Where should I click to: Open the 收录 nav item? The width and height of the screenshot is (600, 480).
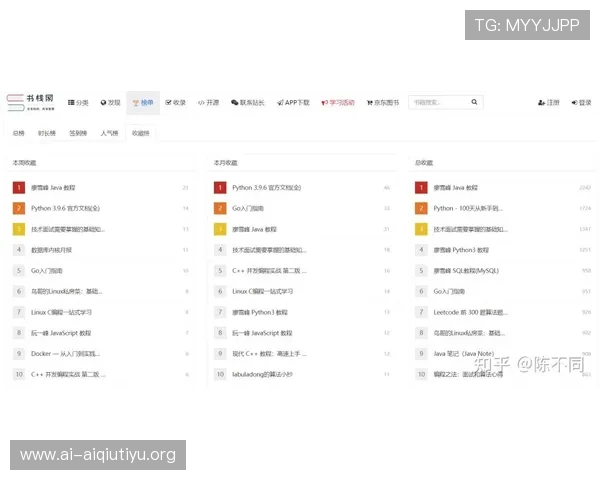pos(176,103)
